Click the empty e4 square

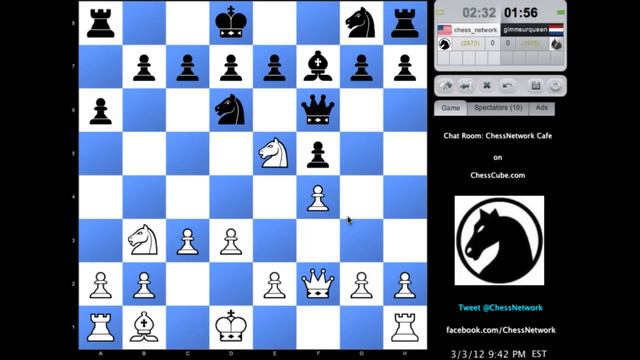274,197
